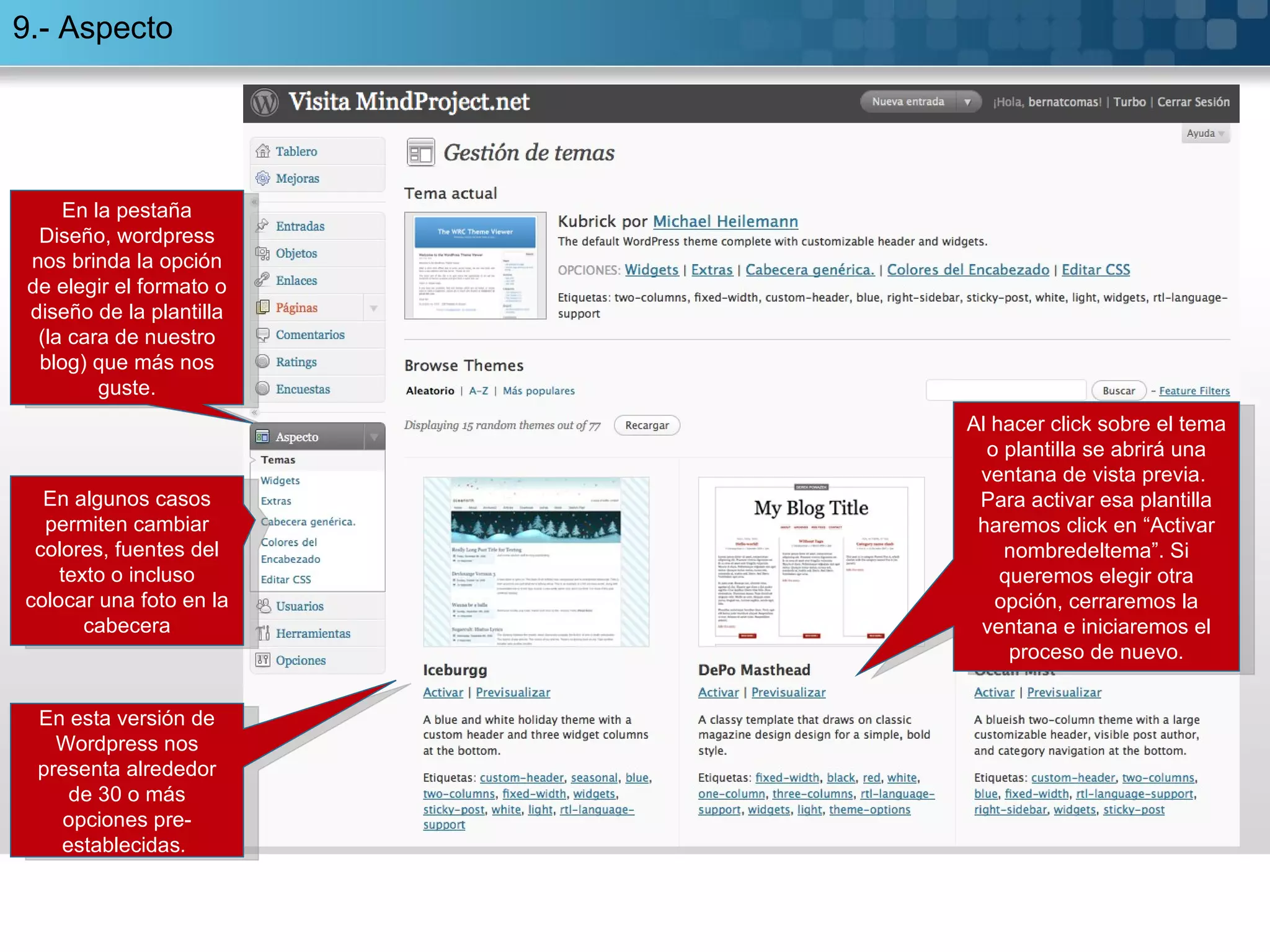
Task: Open the Comentarios speech bubble icon
Action: click(x=263, y=335)
